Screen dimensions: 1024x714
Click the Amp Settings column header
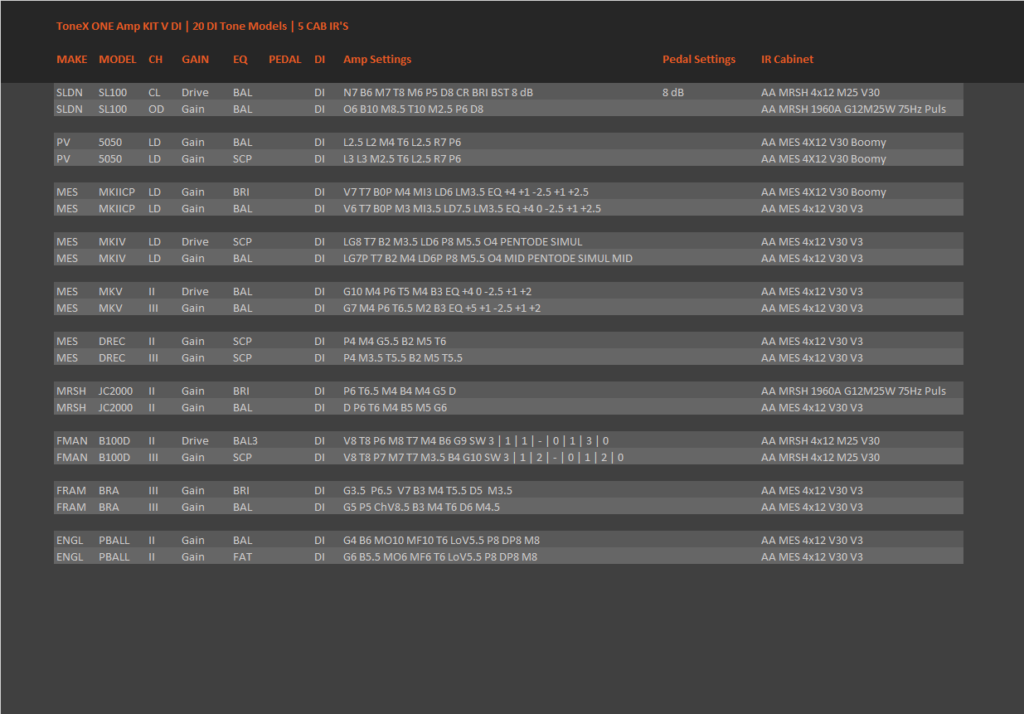[x=377, y=59]
